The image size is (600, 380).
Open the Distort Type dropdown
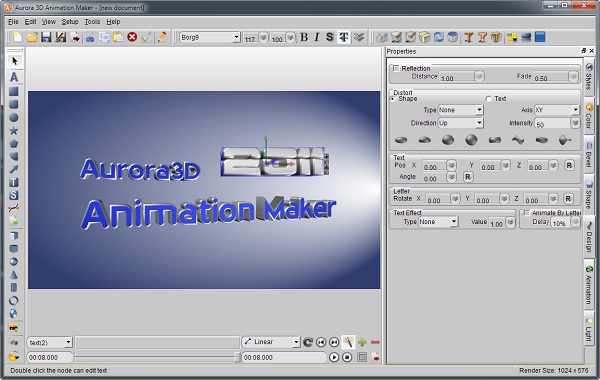(x=479, y=110)
